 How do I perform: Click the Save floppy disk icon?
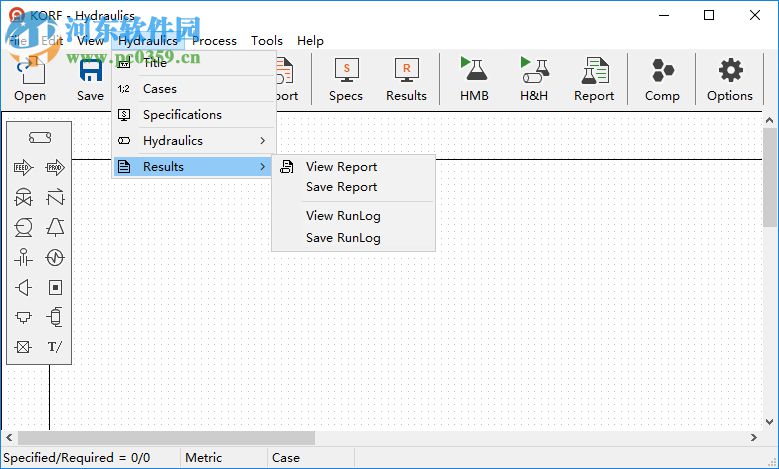(x=90, y=71)
